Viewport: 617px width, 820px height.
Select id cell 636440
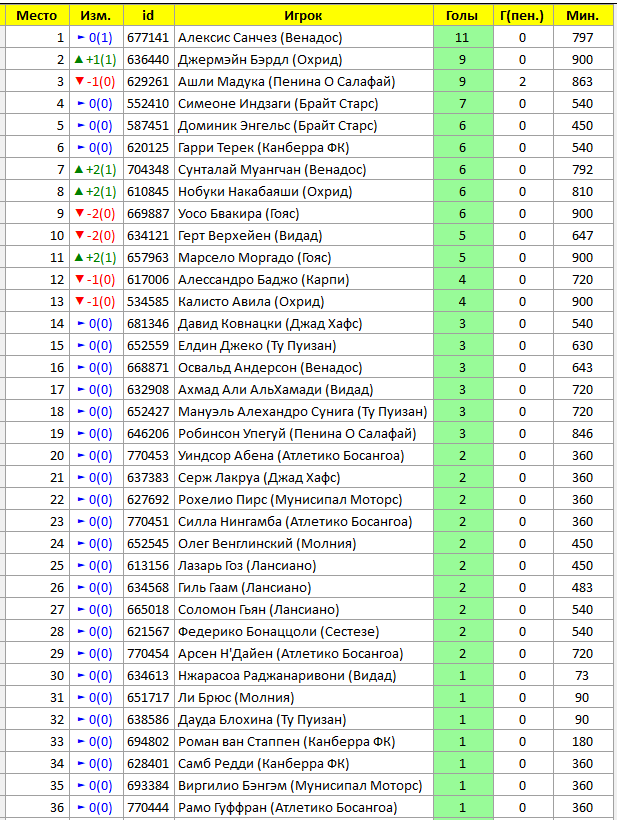click(148, 60)
